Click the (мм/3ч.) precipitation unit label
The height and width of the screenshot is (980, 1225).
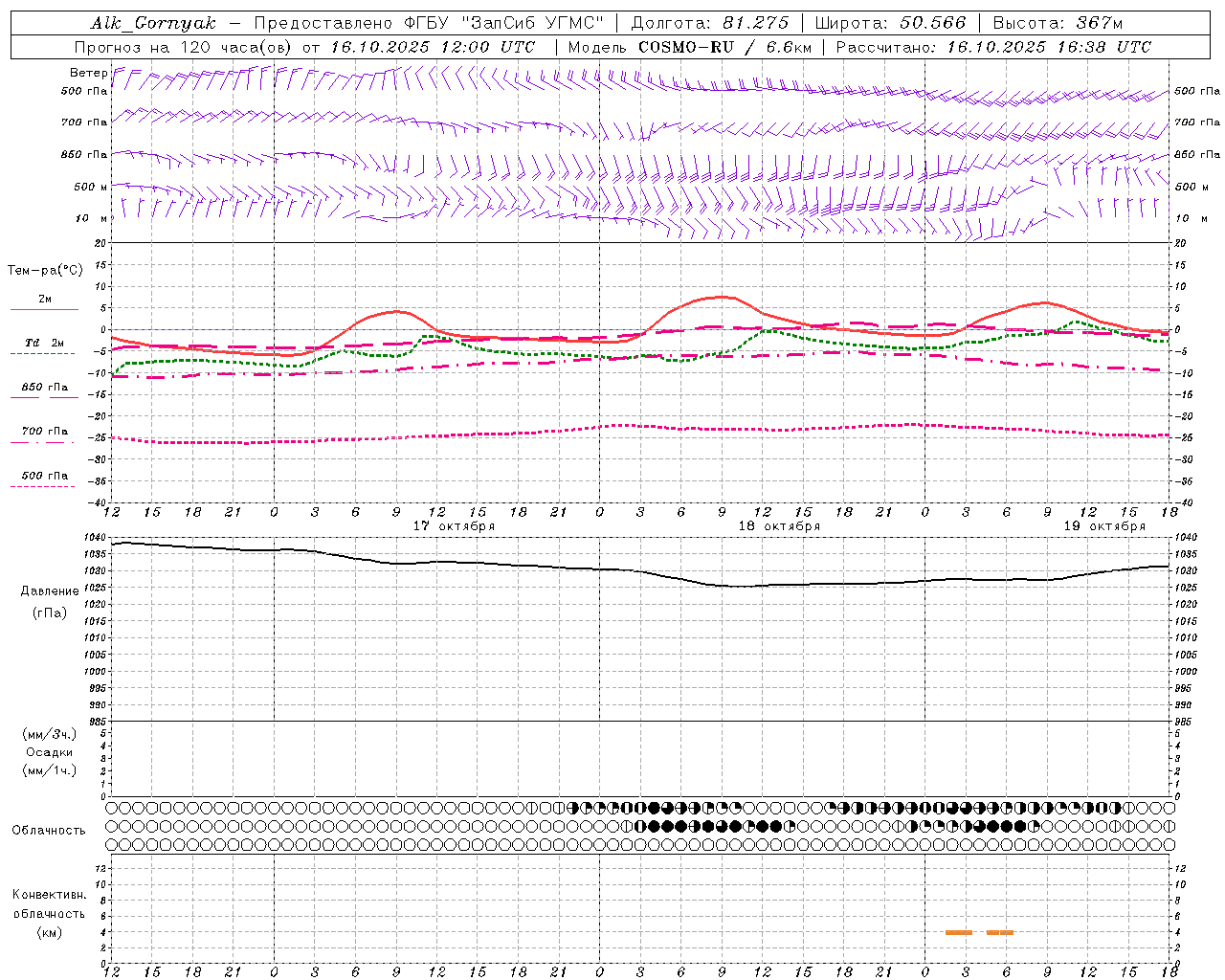(x=50, y=734)
